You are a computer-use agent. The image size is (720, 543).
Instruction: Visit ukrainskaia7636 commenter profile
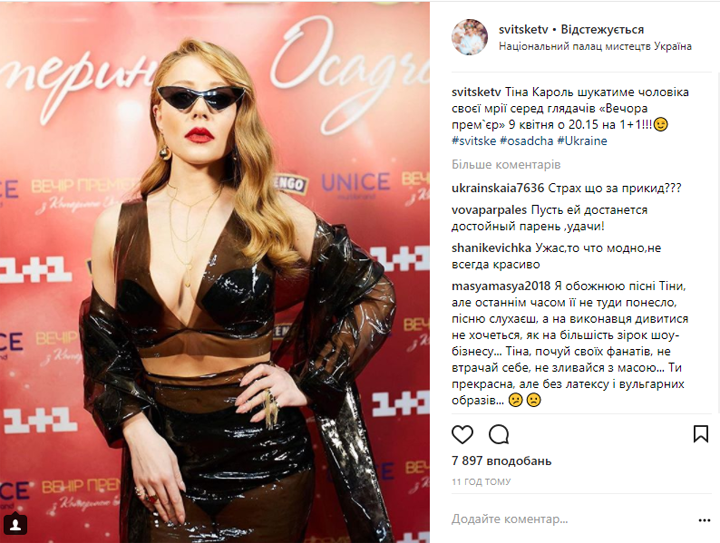pos(498,188)
